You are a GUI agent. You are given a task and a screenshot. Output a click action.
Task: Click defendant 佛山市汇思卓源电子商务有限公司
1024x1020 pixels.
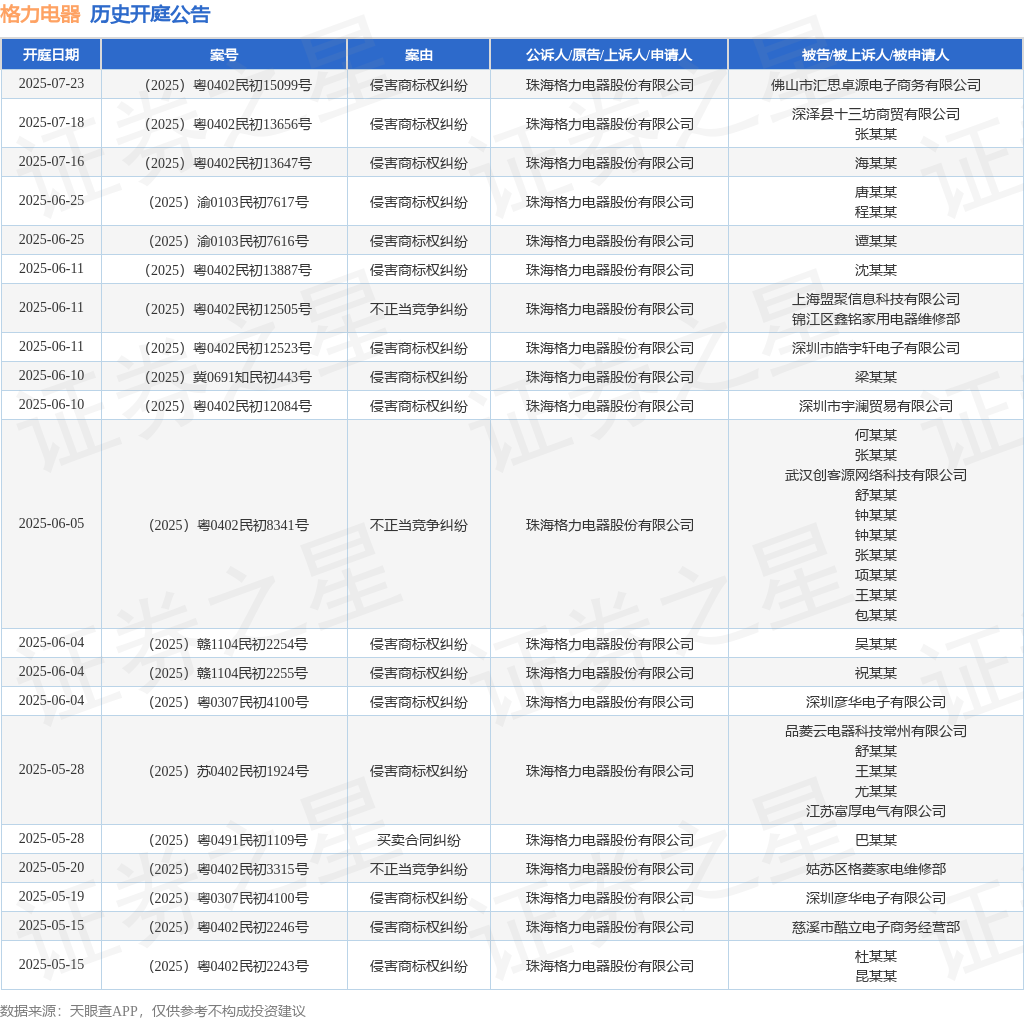pos(876,86)
